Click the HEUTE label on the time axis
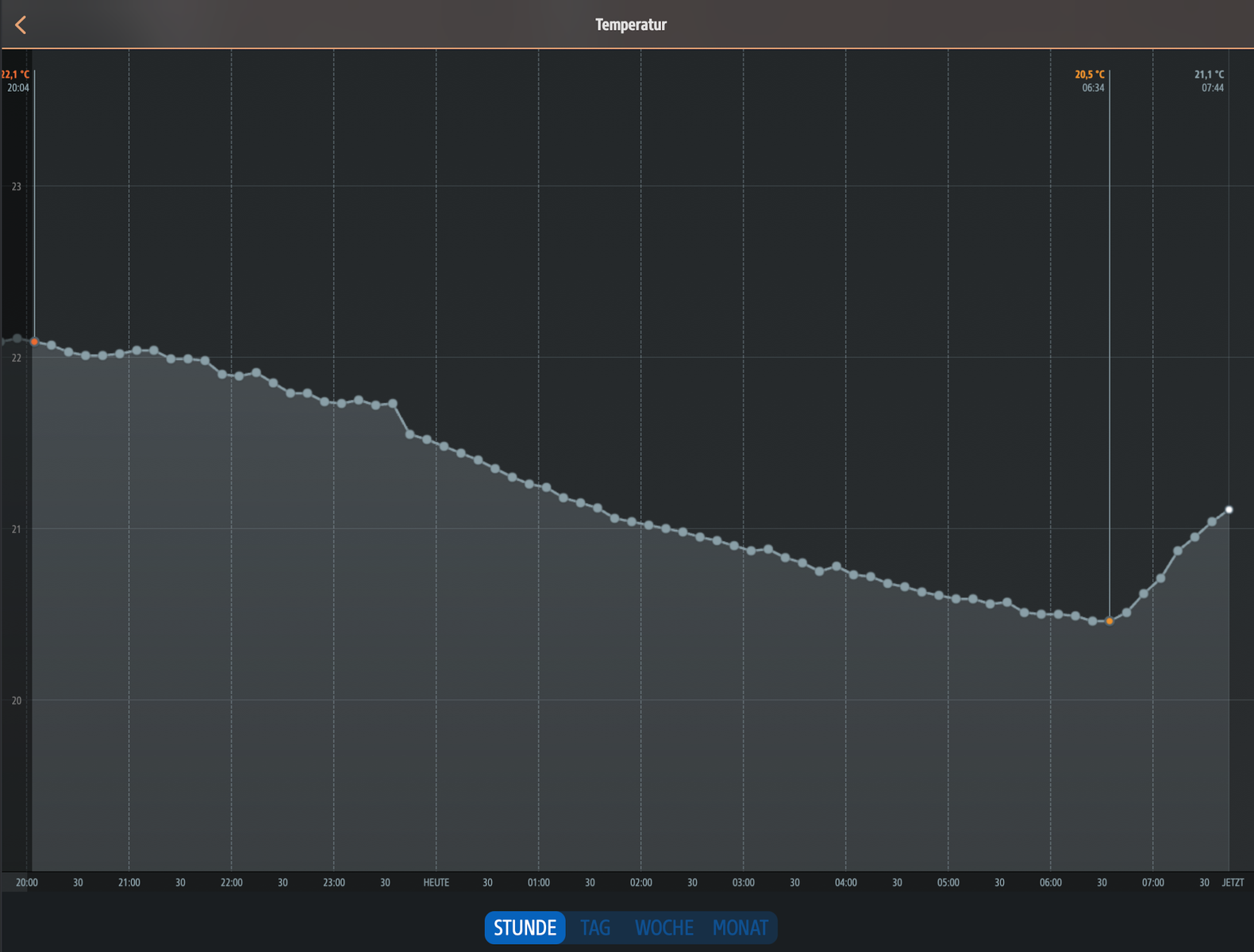 pos(436,883)
